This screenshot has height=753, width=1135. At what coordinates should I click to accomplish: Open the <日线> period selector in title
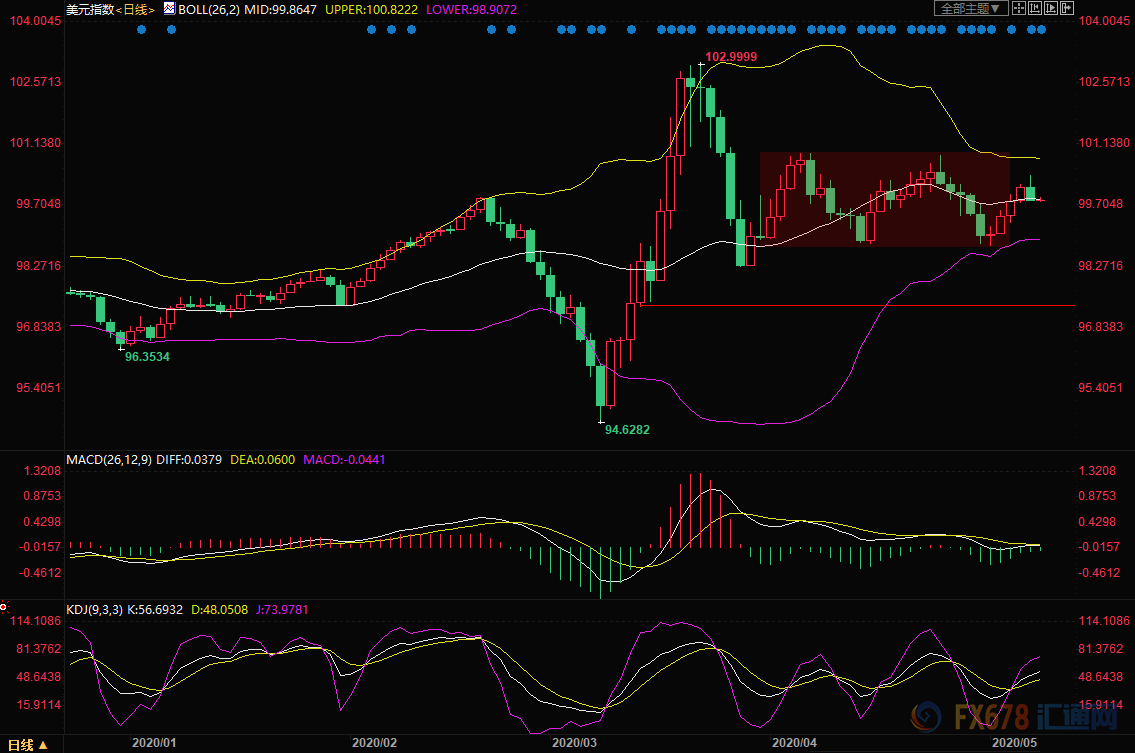point(137,8)
